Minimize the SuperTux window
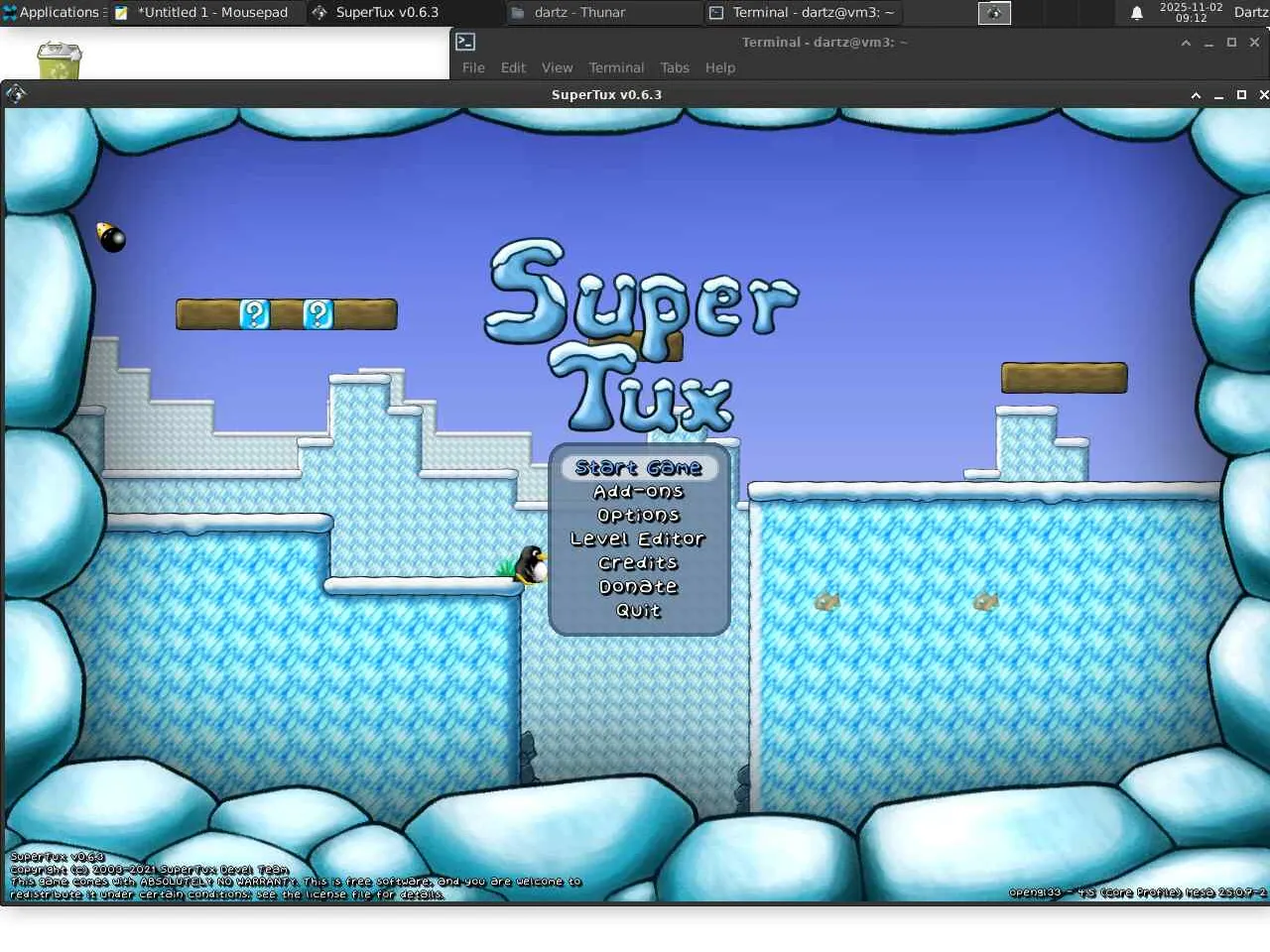Screen dimensions: 1270x952 (x=1218, y=95)
